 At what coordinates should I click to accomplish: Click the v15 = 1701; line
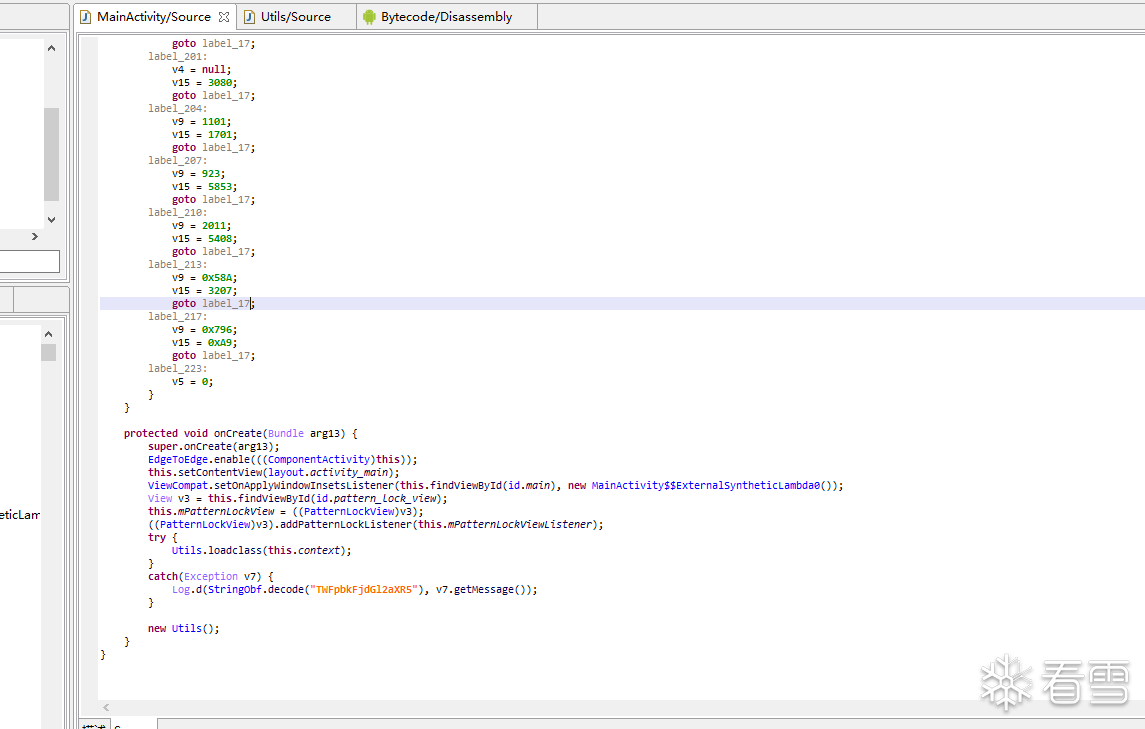pyautogui.click(x=204, y=134)
